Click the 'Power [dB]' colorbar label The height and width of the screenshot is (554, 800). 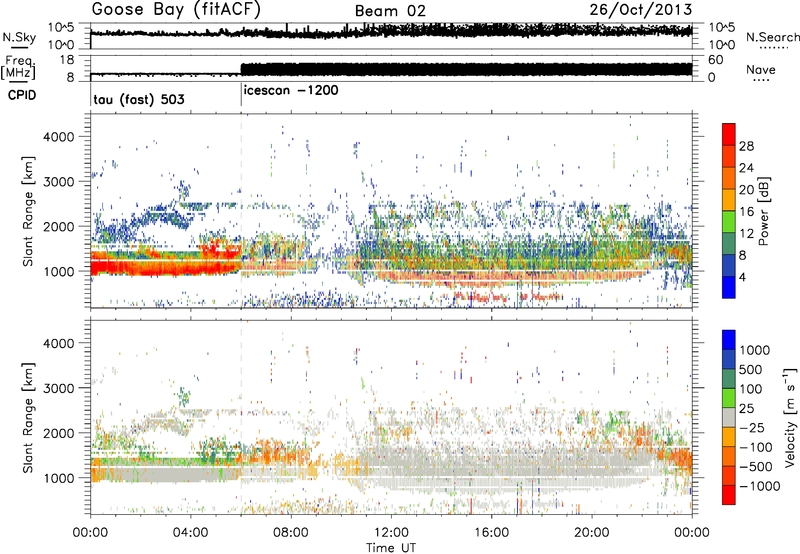(x=763, y=211)
